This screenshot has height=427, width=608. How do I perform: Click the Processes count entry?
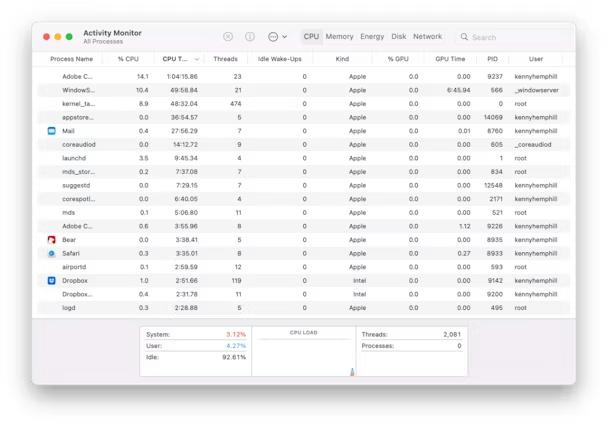[411, 346]
